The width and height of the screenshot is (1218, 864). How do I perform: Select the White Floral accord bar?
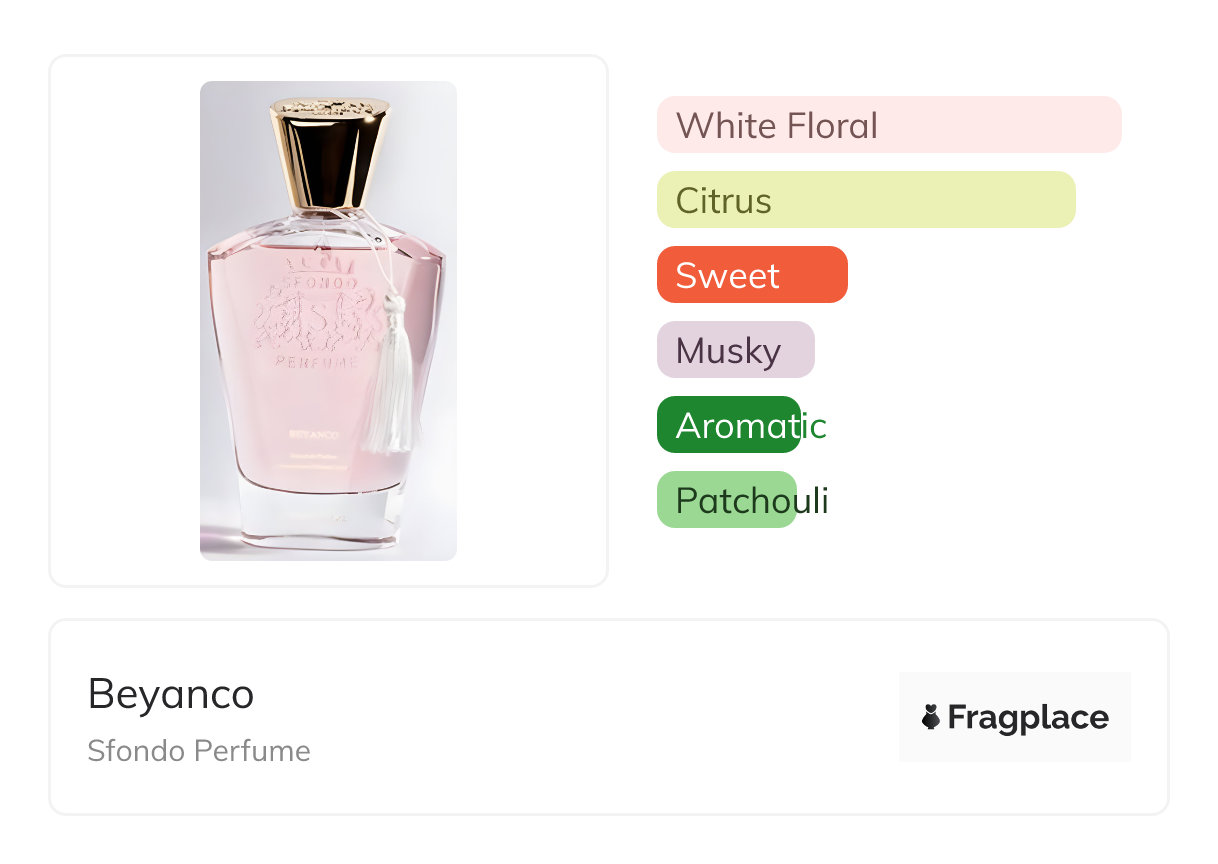[x=889, y=125]
